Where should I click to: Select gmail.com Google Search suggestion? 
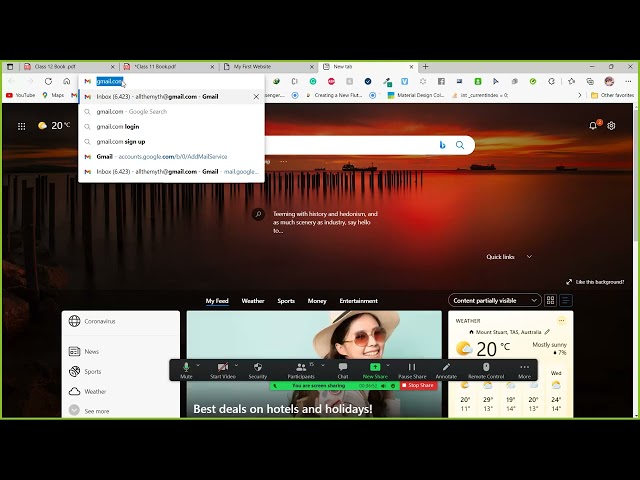171,111
